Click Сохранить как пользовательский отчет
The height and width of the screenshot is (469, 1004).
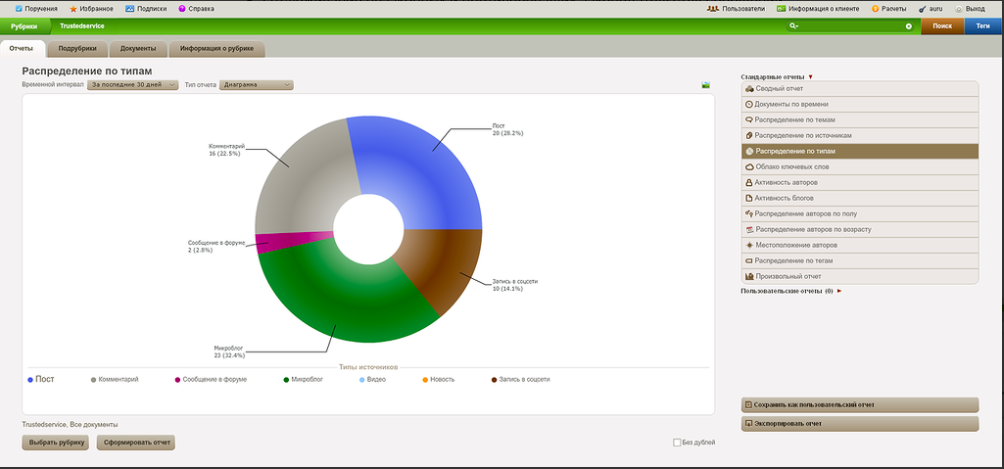click(860, 405)
